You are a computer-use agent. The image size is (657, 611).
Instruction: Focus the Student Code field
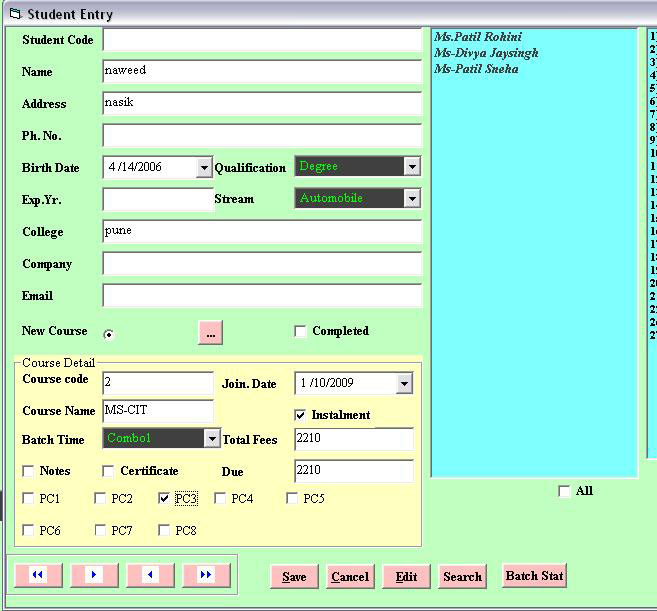pyautogui.click(x=262, y=40)
